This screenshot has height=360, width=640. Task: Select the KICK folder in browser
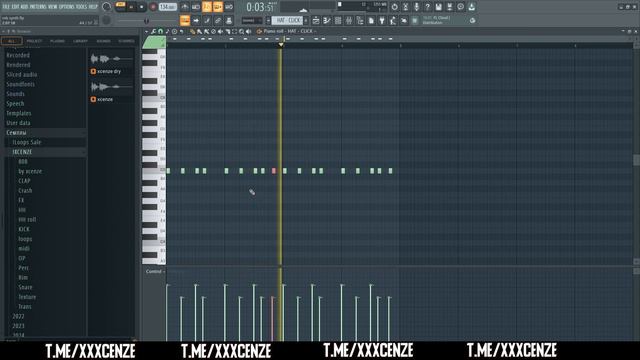point(24,229)
